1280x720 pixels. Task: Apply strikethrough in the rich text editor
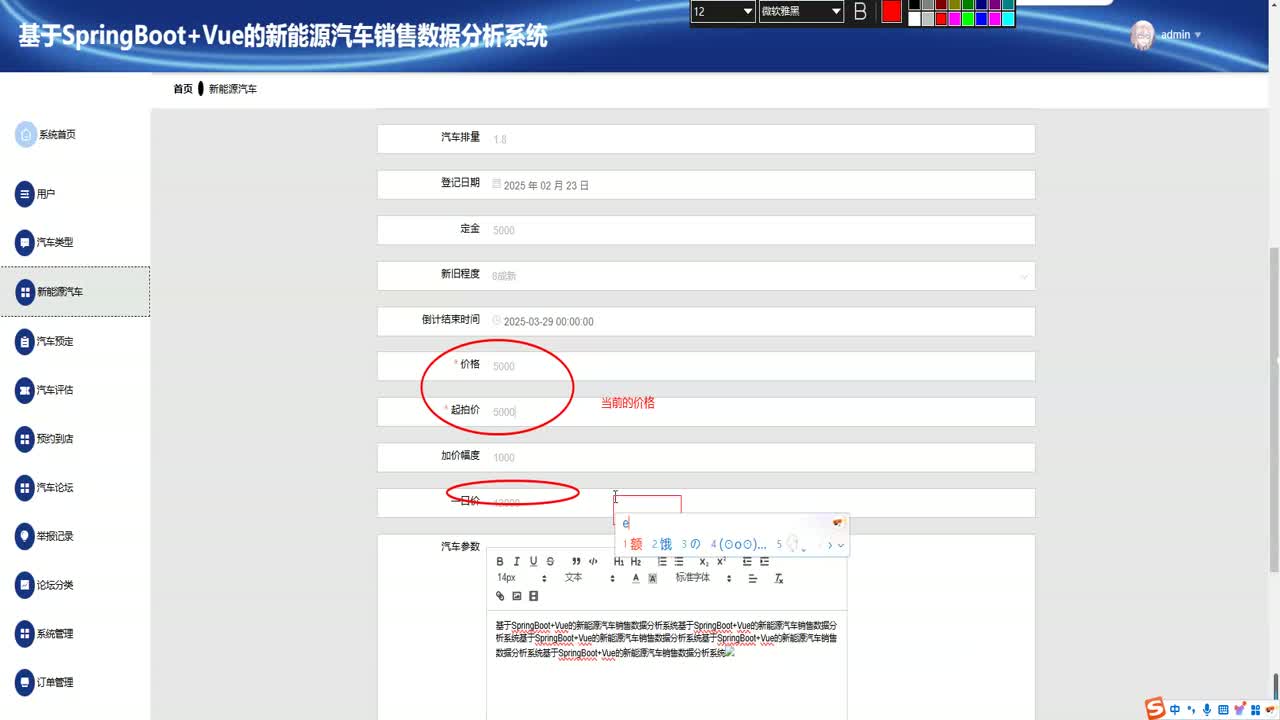(550, 562)
